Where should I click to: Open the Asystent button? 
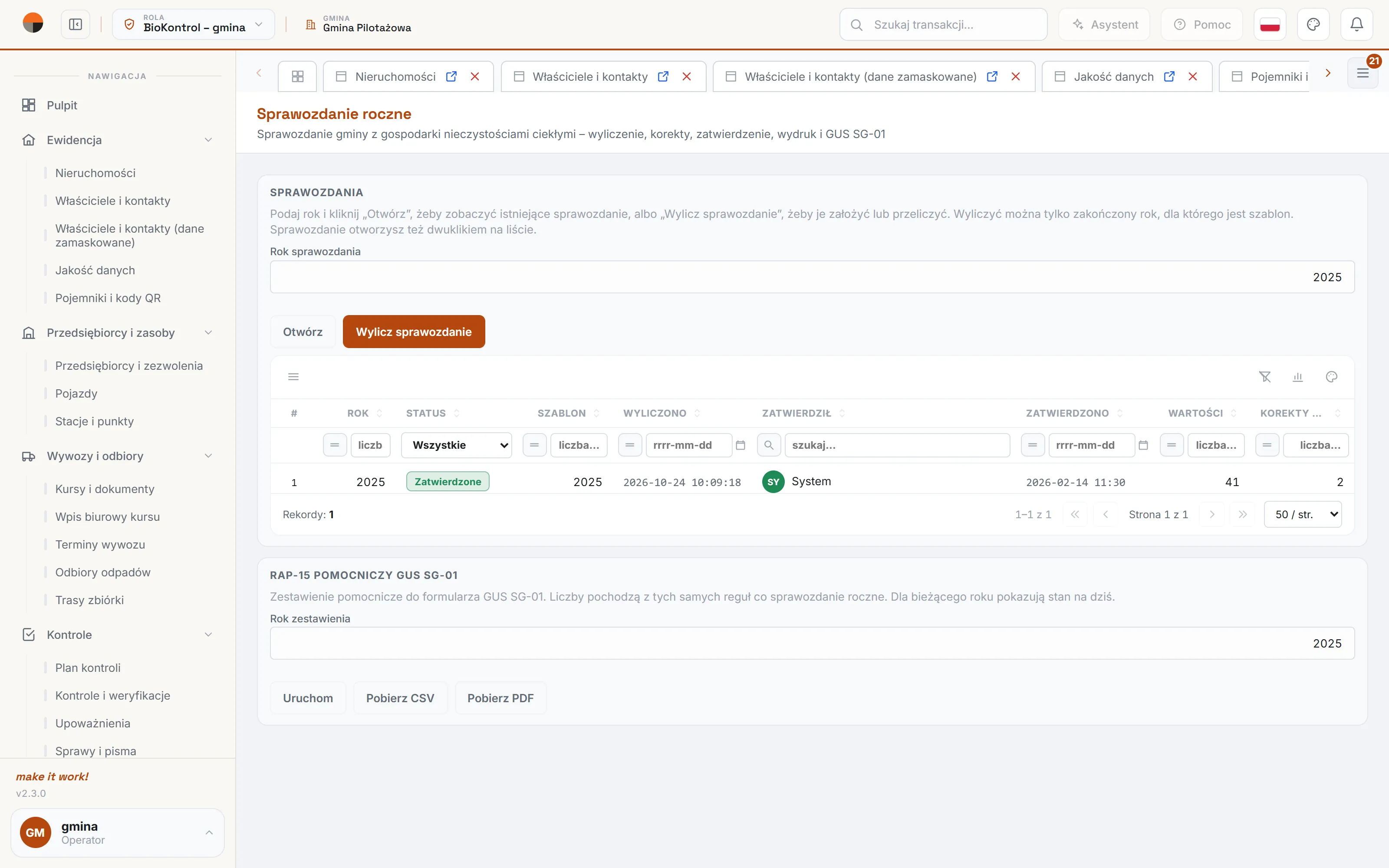(1105, 24)
